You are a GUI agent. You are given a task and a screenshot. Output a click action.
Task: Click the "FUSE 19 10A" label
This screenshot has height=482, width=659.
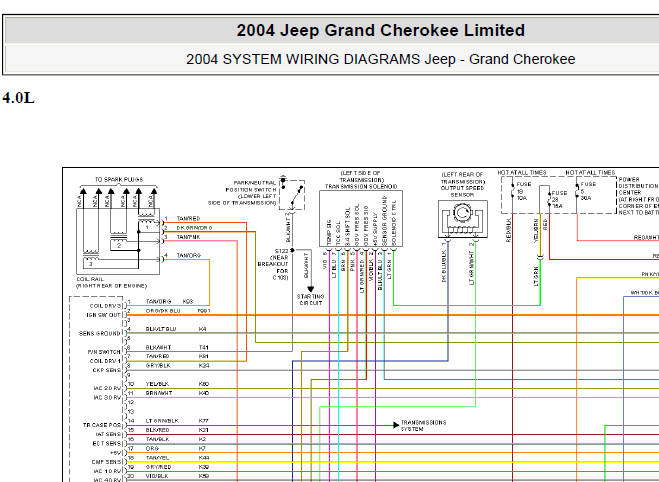[x=523, y=191]
